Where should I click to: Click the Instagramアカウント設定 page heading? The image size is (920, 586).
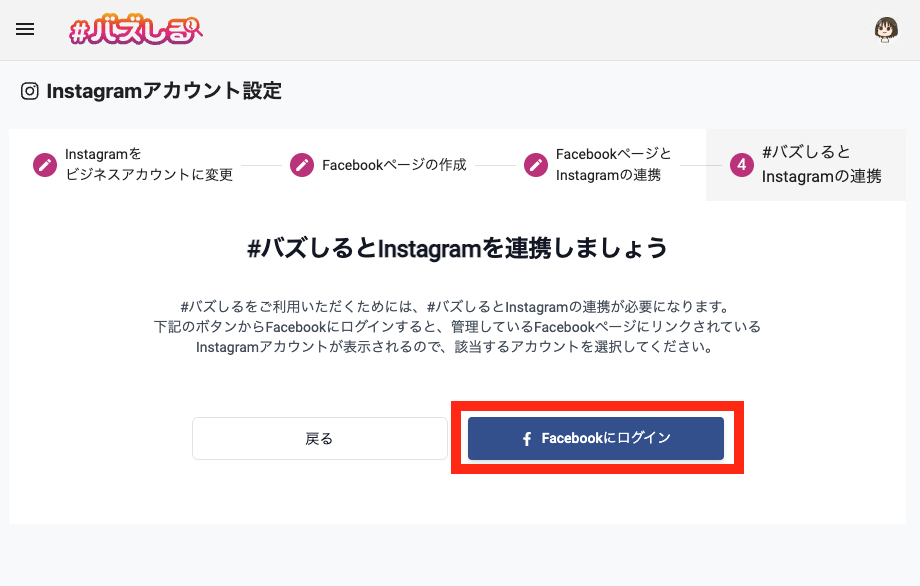(x=163, y=90)
